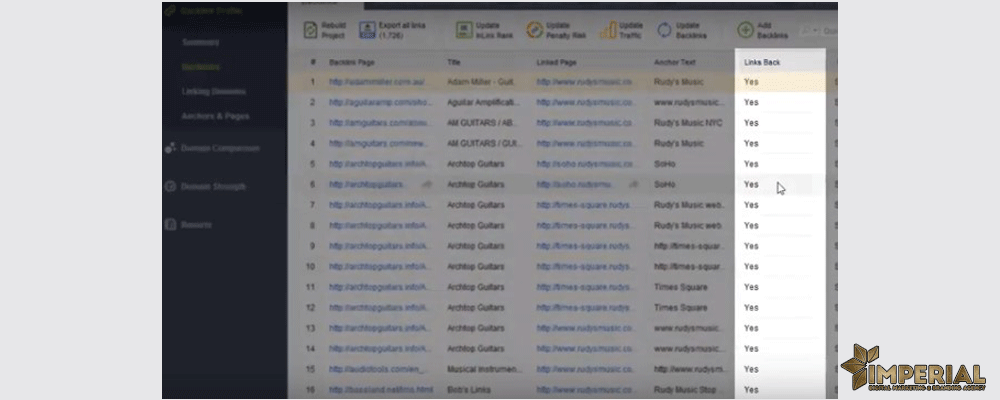Click the Rebuild Project toolbar icon
The height and width of the screenshot is (400, 1000).
[x=311, y=30]
